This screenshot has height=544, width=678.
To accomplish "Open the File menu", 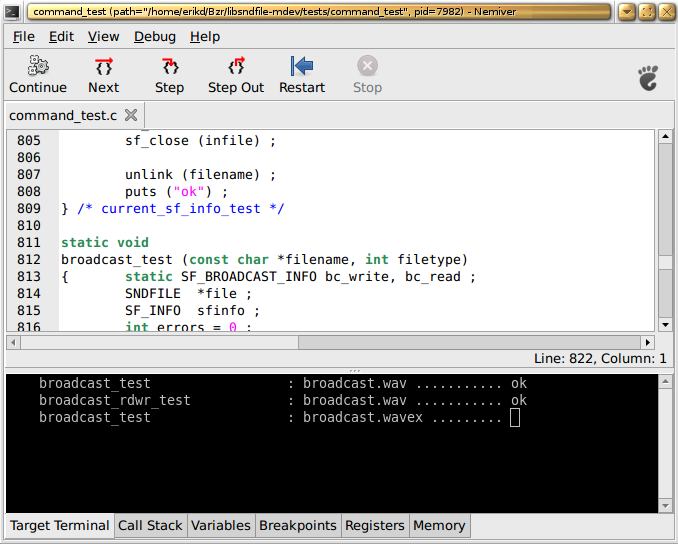I will [23, 37].
